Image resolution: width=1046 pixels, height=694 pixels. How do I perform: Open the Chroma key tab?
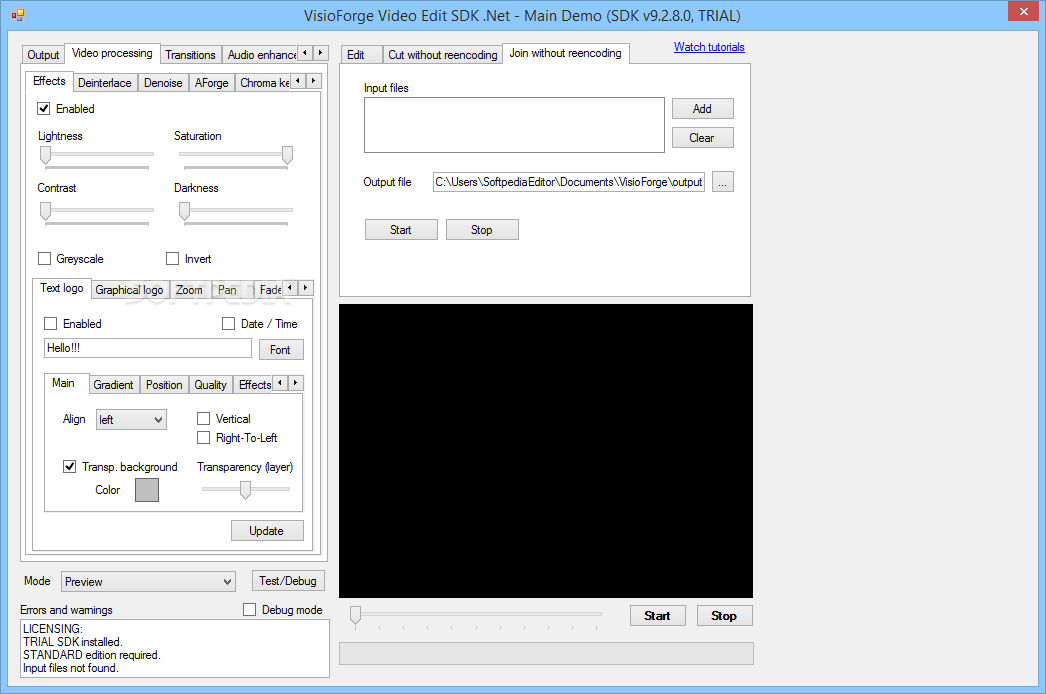click(x=264, y=83)
